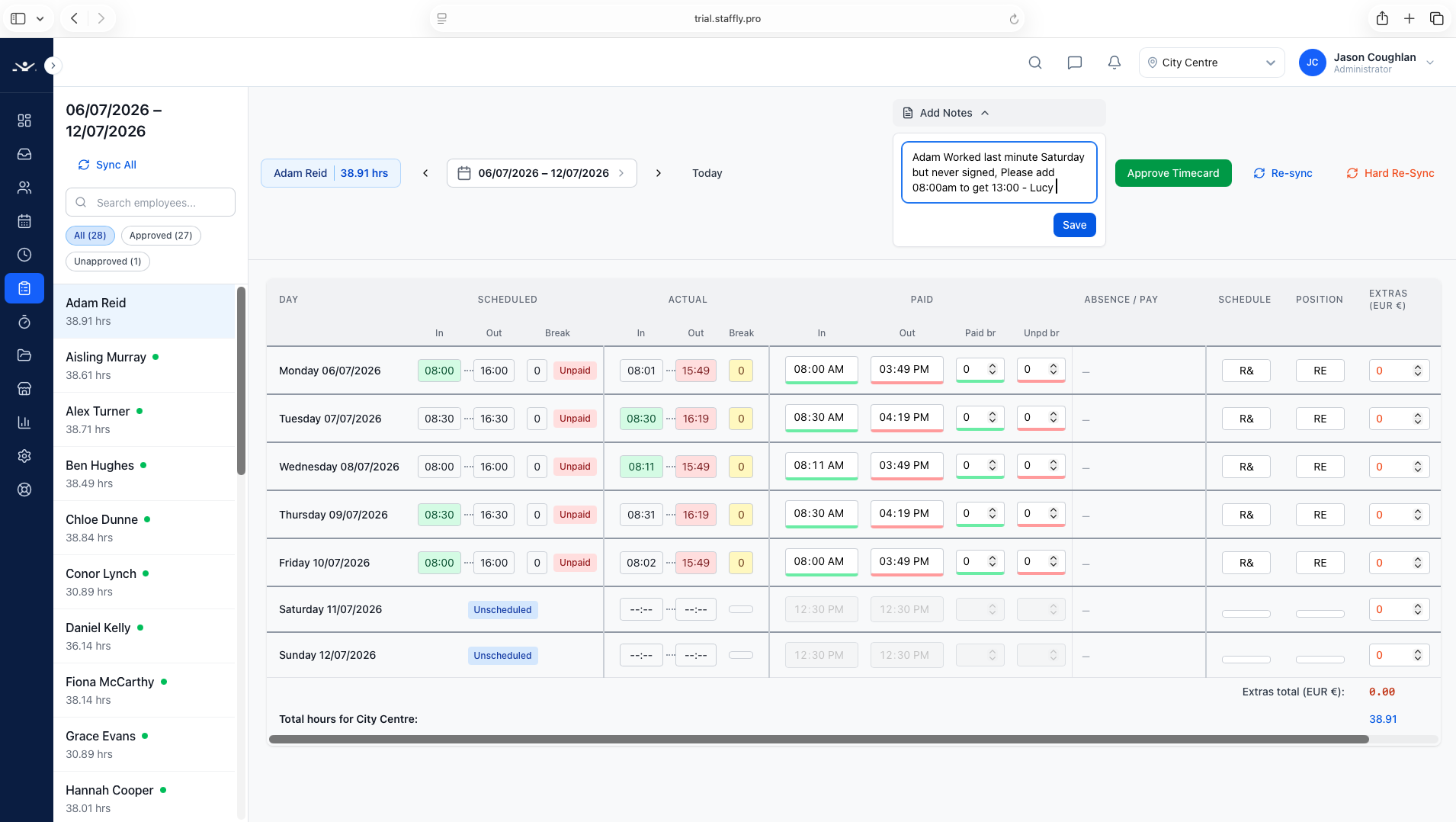Open the lifebuoy support icon in sidebar
Screen dimensions: 1456x822
(x=24, y=490)
